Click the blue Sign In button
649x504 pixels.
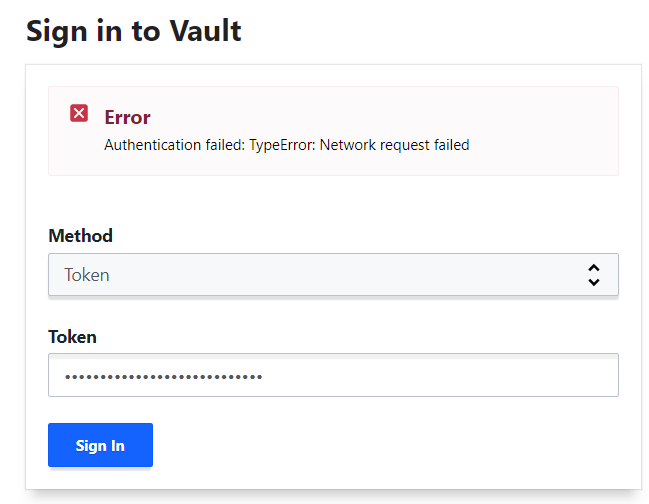tap(100, 445)
